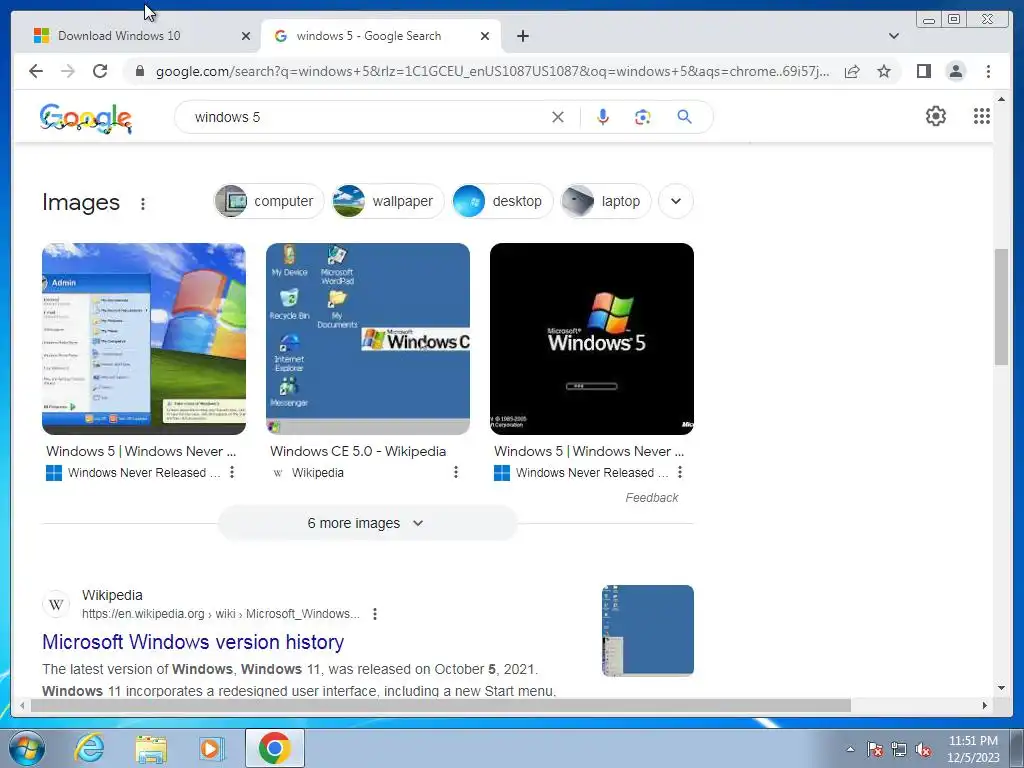Filter images by computer chip

269,201
